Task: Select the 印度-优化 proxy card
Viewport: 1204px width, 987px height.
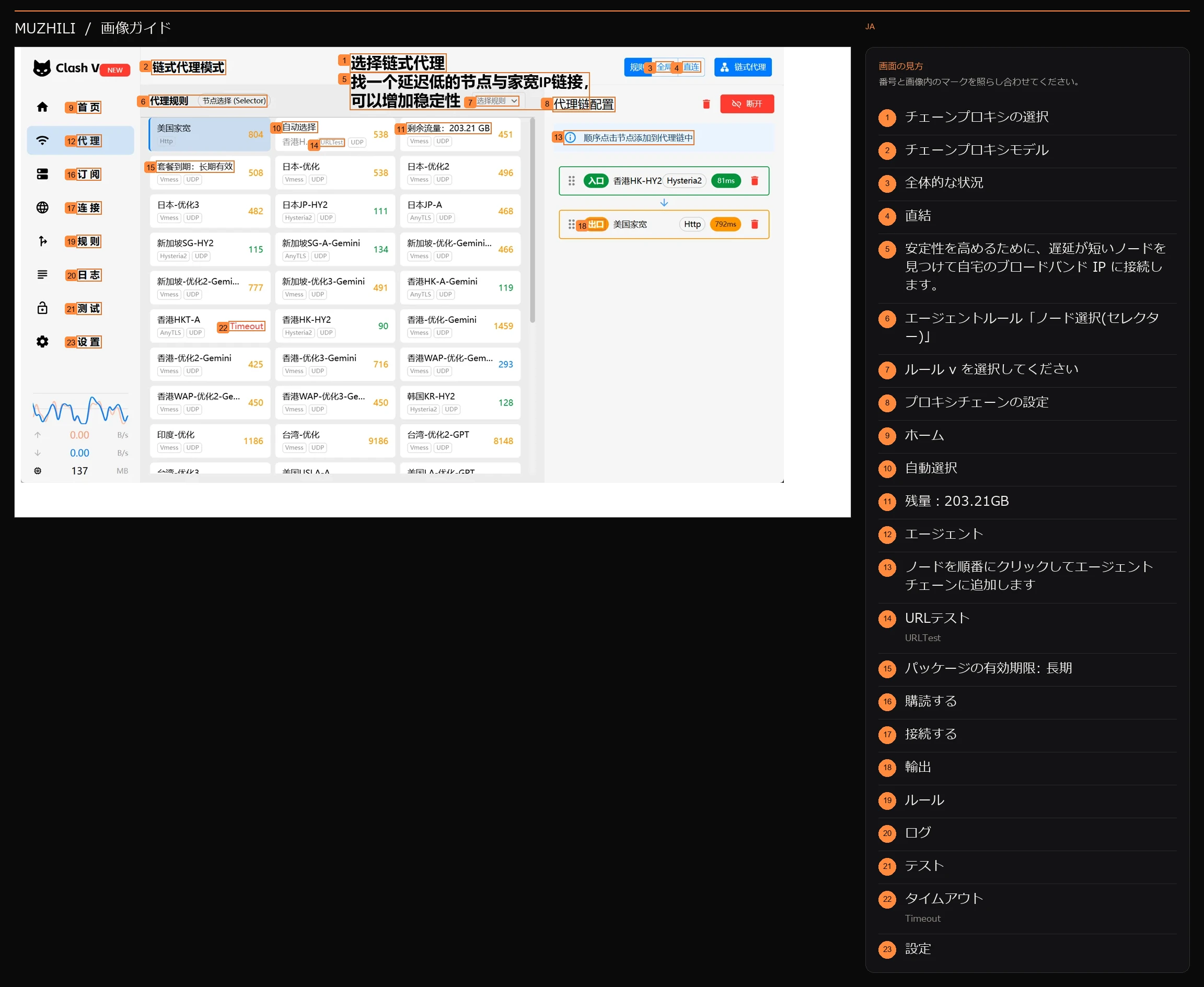Action: (210, 440)
